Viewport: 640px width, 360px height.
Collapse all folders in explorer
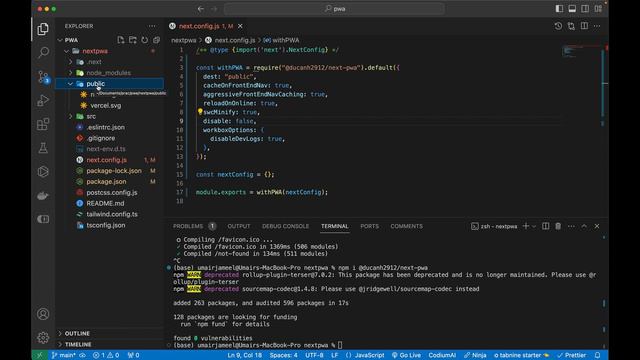(156, 40)
